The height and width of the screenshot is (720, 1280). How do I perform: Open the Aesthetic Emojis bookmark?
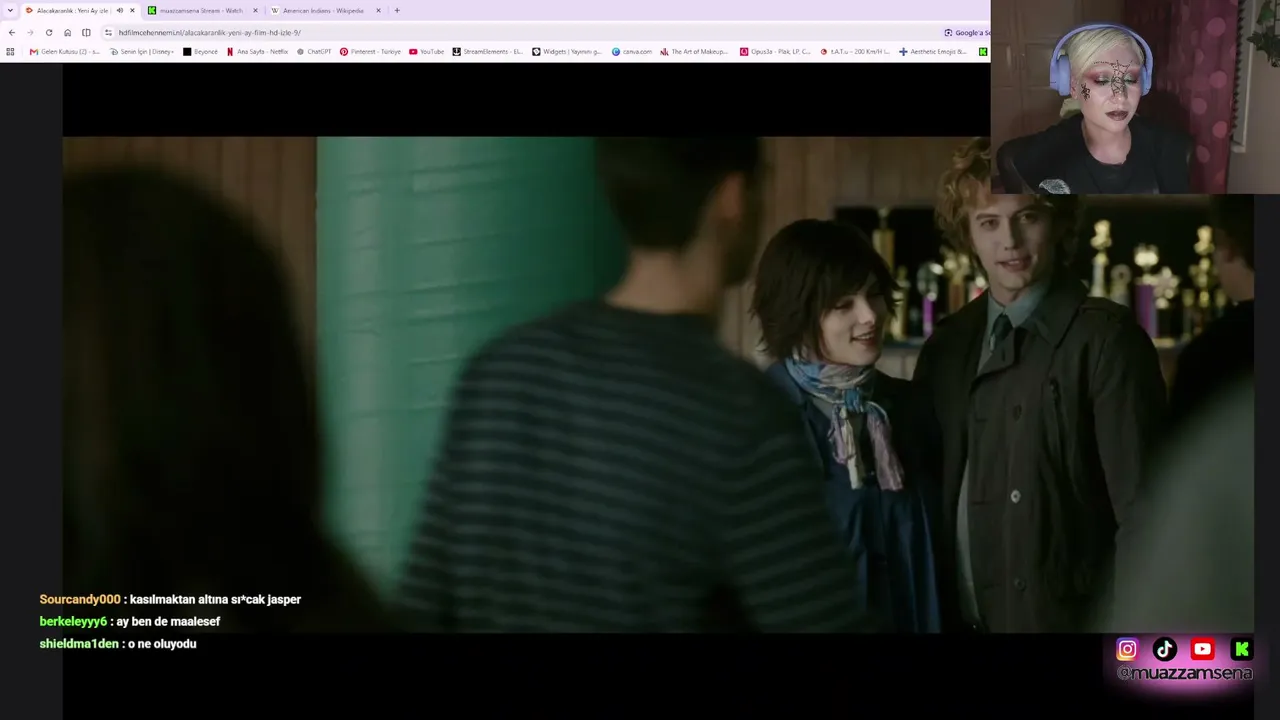tap(933, 52)
